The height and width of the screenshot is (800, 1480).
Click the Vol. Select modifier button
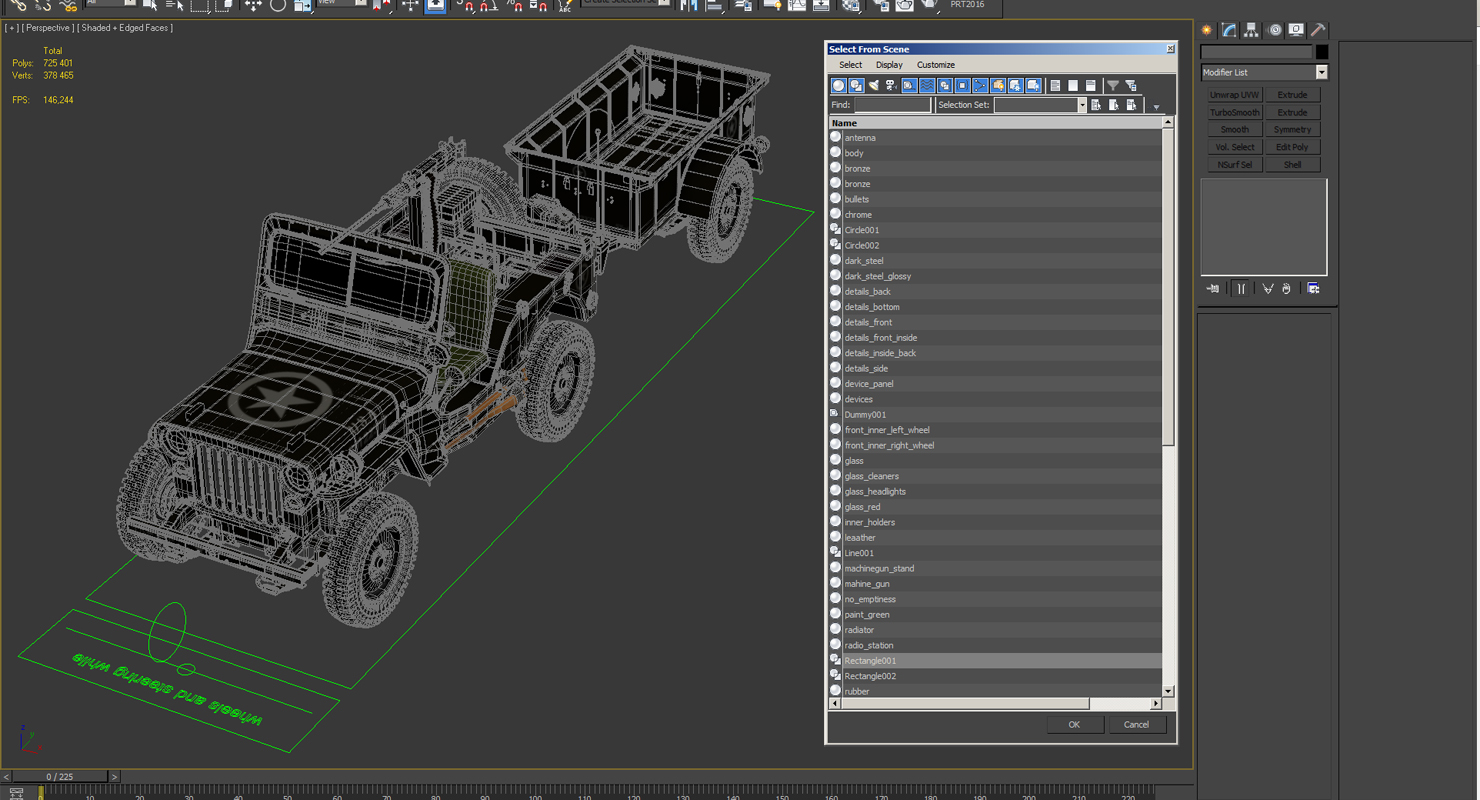1235,147
